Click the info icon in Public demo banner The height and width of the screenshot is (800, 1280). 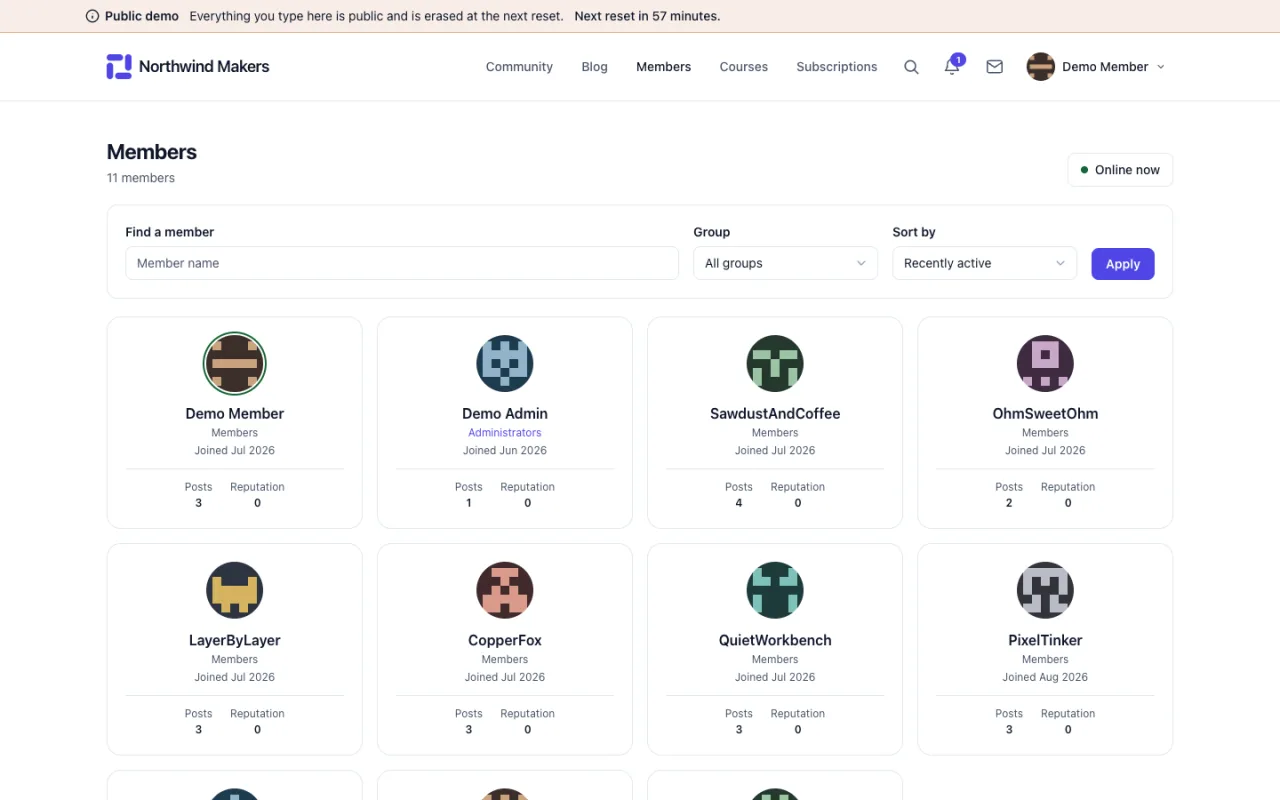[x=93, y=16]
